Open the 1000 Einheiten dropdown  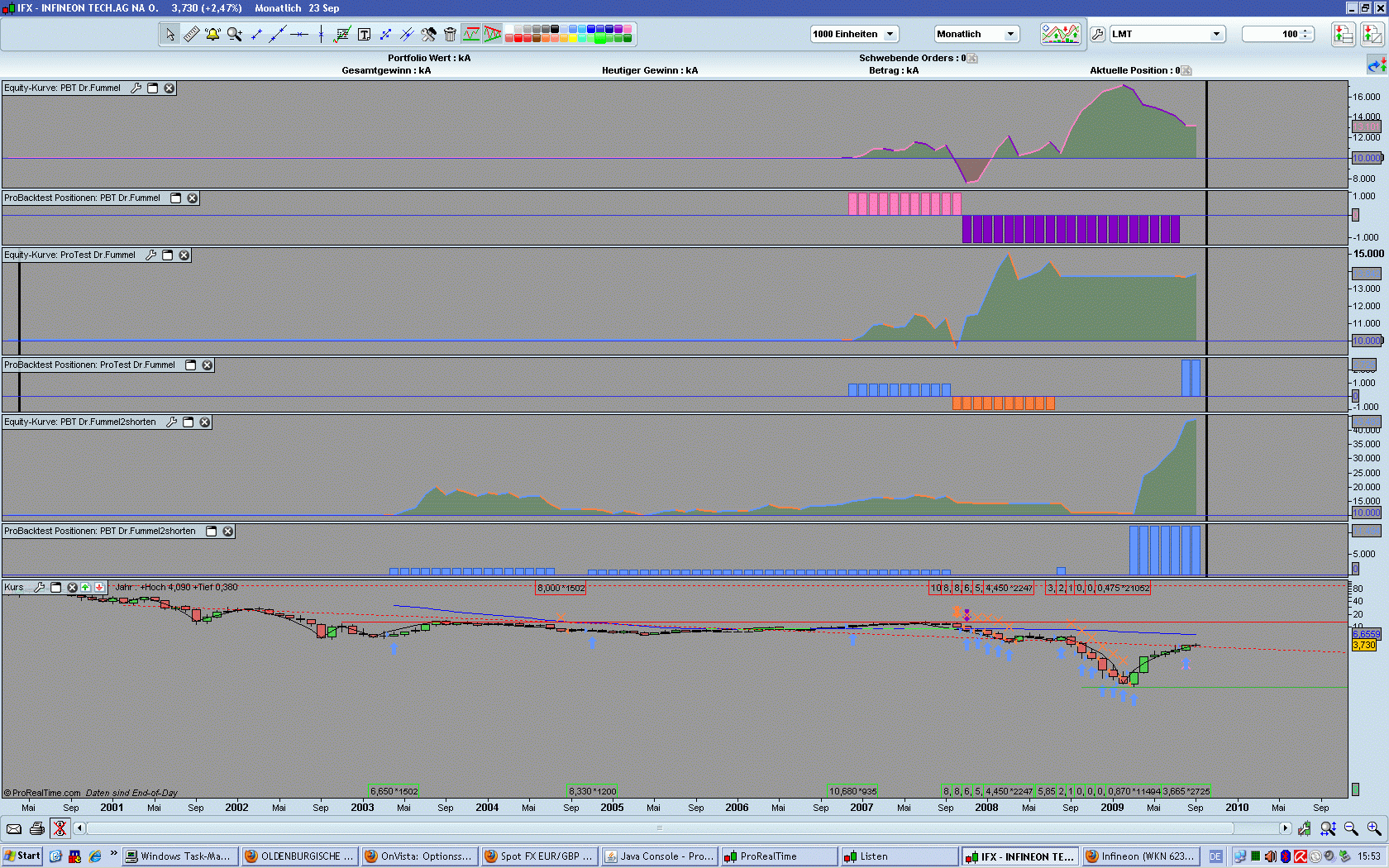point(854,34)
